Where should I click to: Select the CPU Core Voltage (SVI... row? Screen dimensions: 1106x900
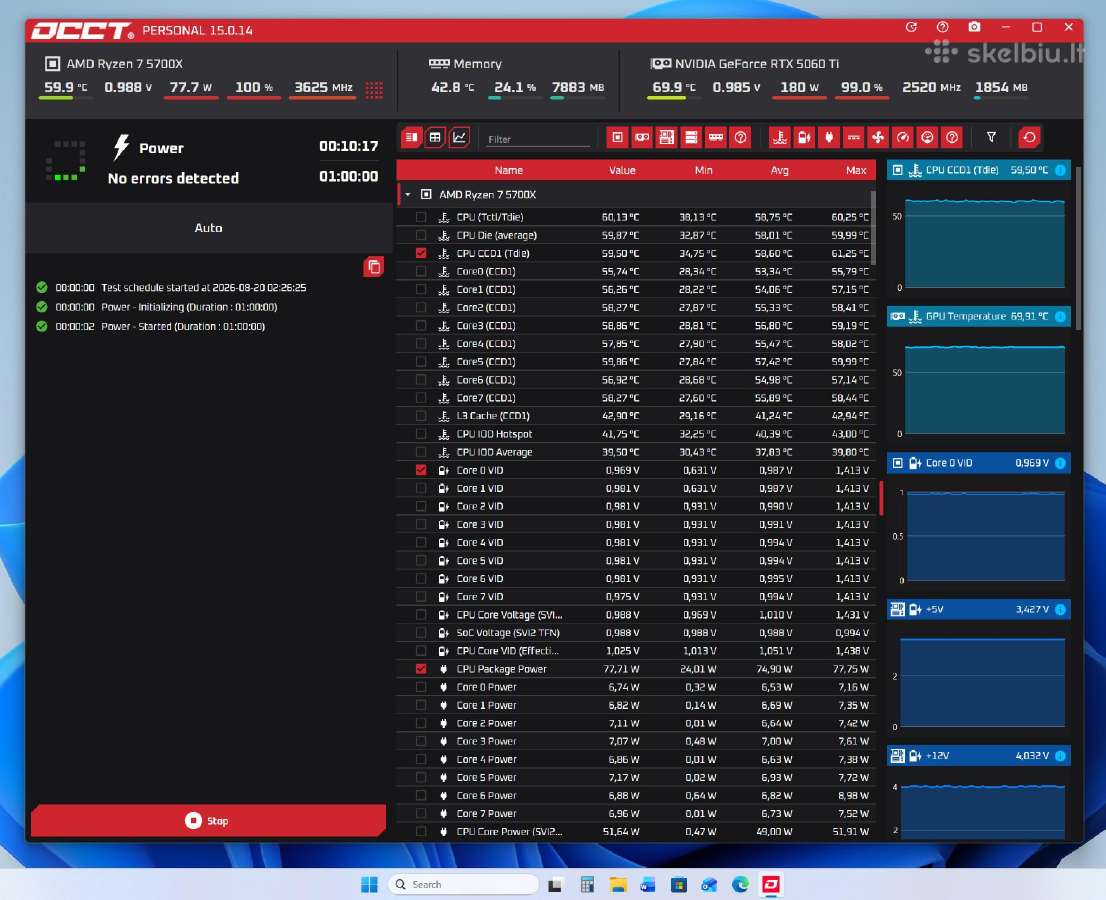(x=636, y=615)
